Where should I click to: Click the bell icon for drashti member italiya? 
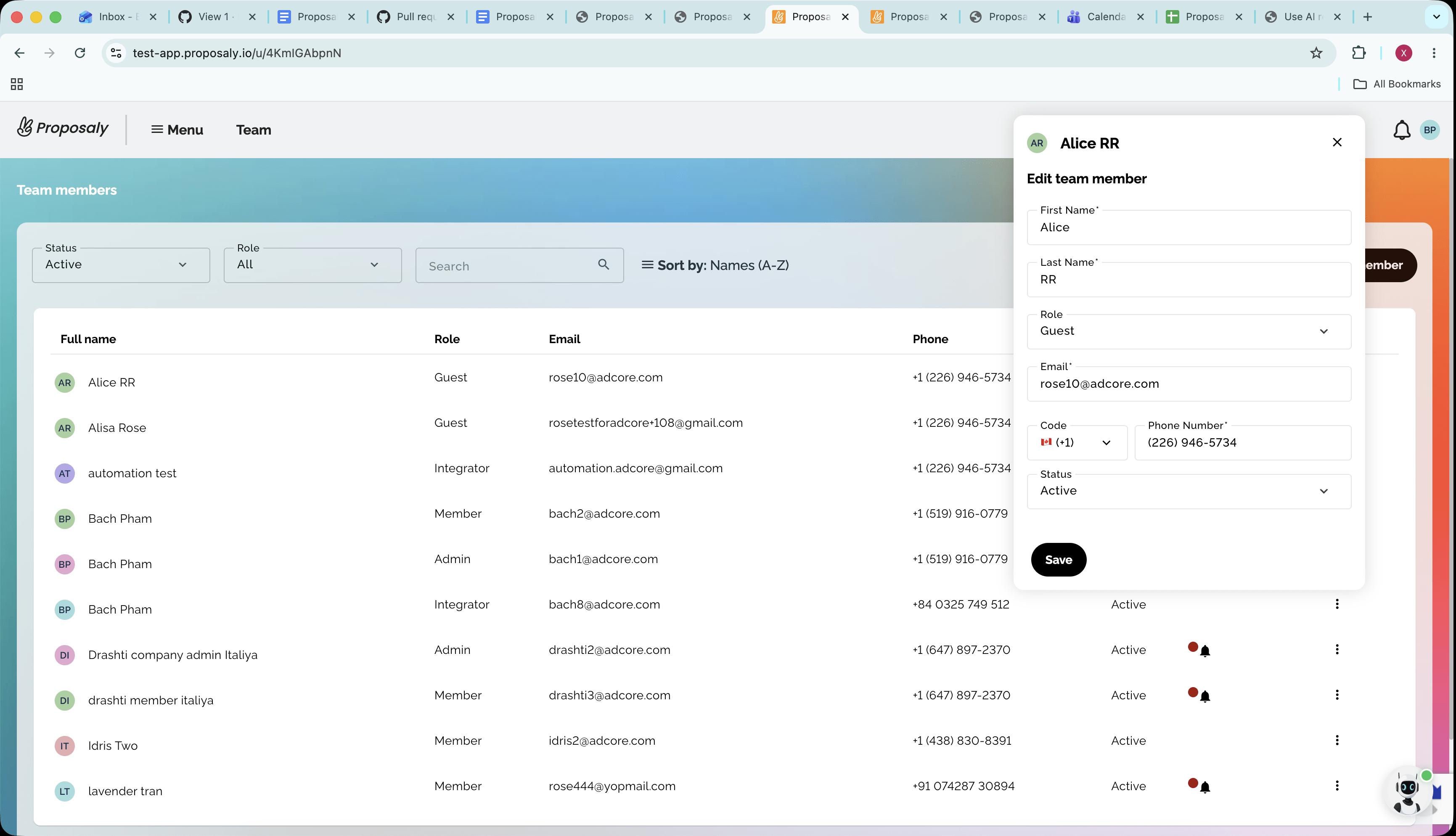[x=1205, y=696]
